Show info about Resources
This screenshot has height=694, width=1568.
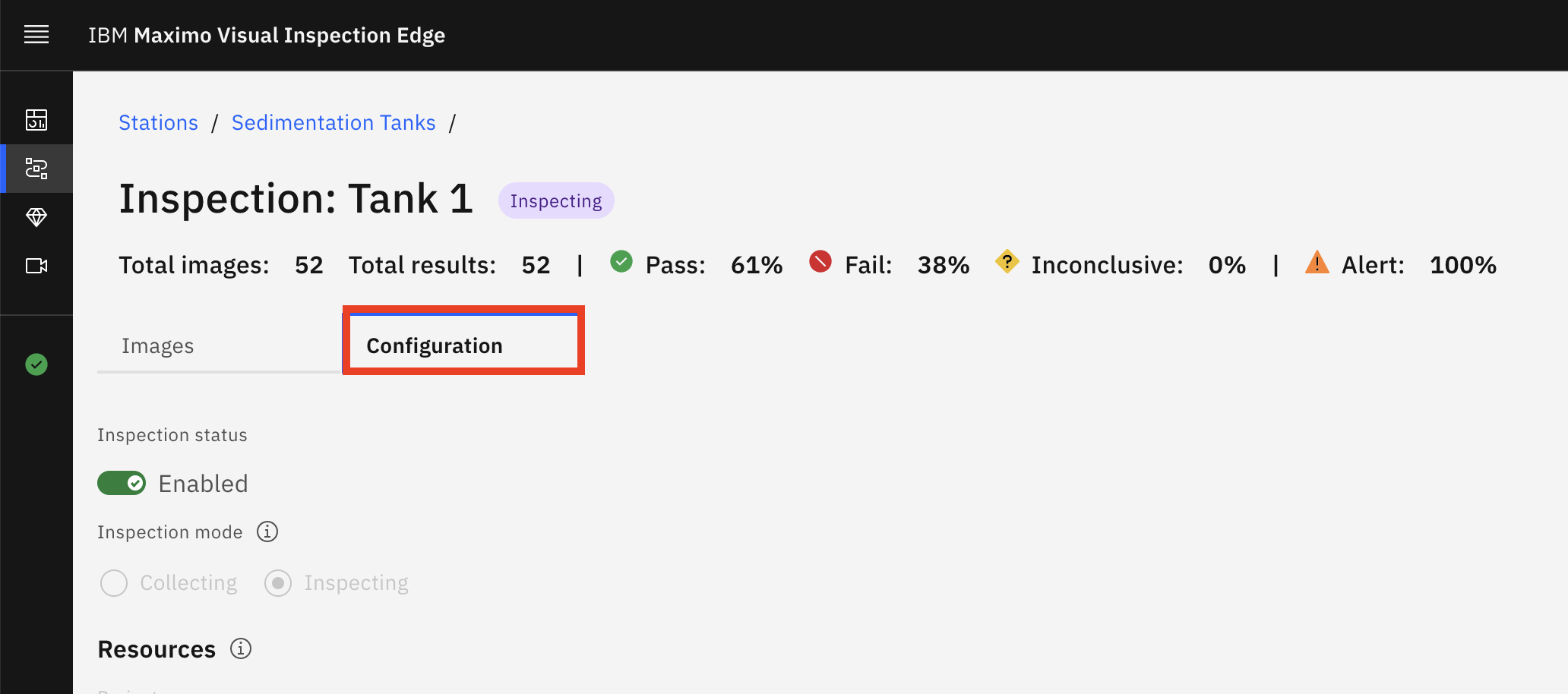pyautogui.click(x=241, y=649)
